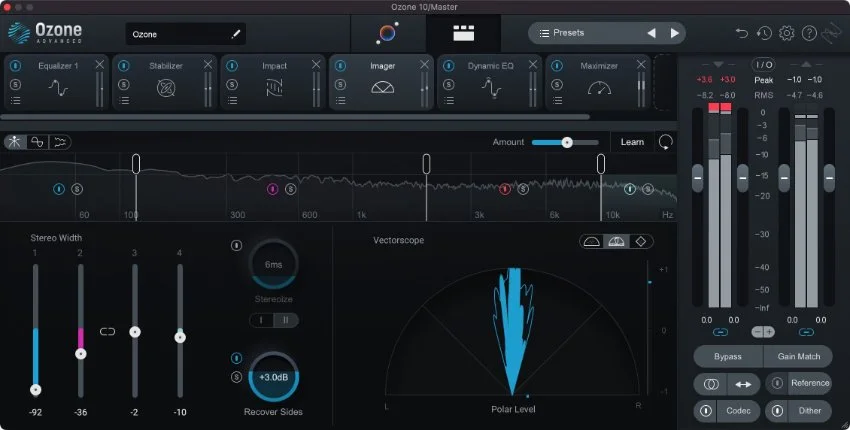This screenshot has height=430, width=850.
Task: Enable the Reference power toggle
Action: [777, 383]
